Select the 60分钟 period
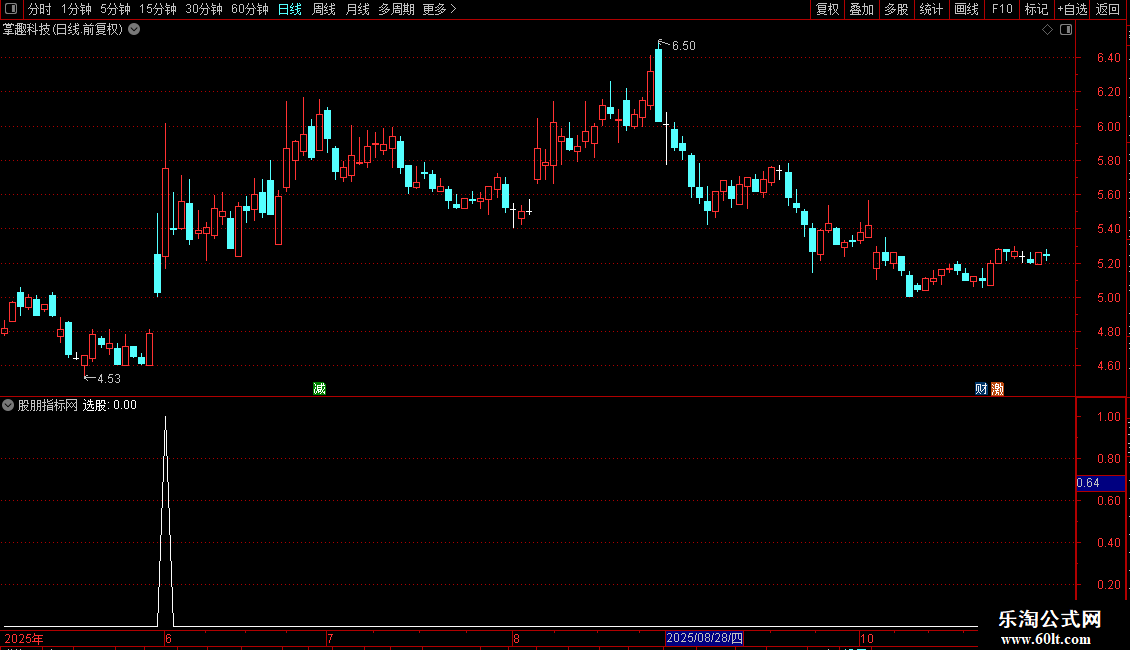Image resolution: width=1130 pixels, height=650 pixels. 249,9
